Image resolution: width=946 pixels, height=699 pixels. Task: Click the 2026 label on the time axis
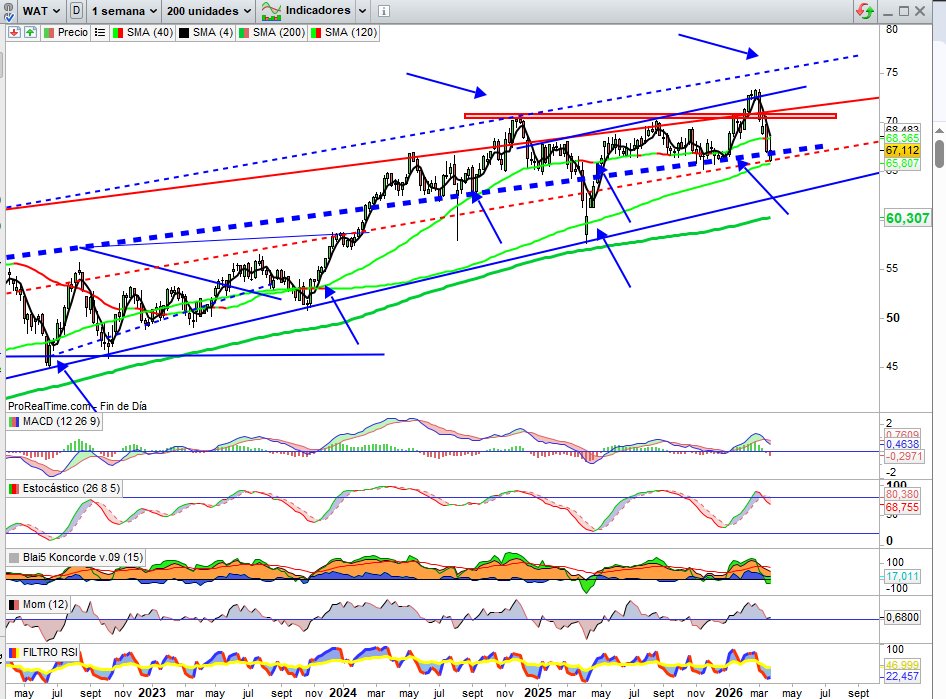[729, 692]
